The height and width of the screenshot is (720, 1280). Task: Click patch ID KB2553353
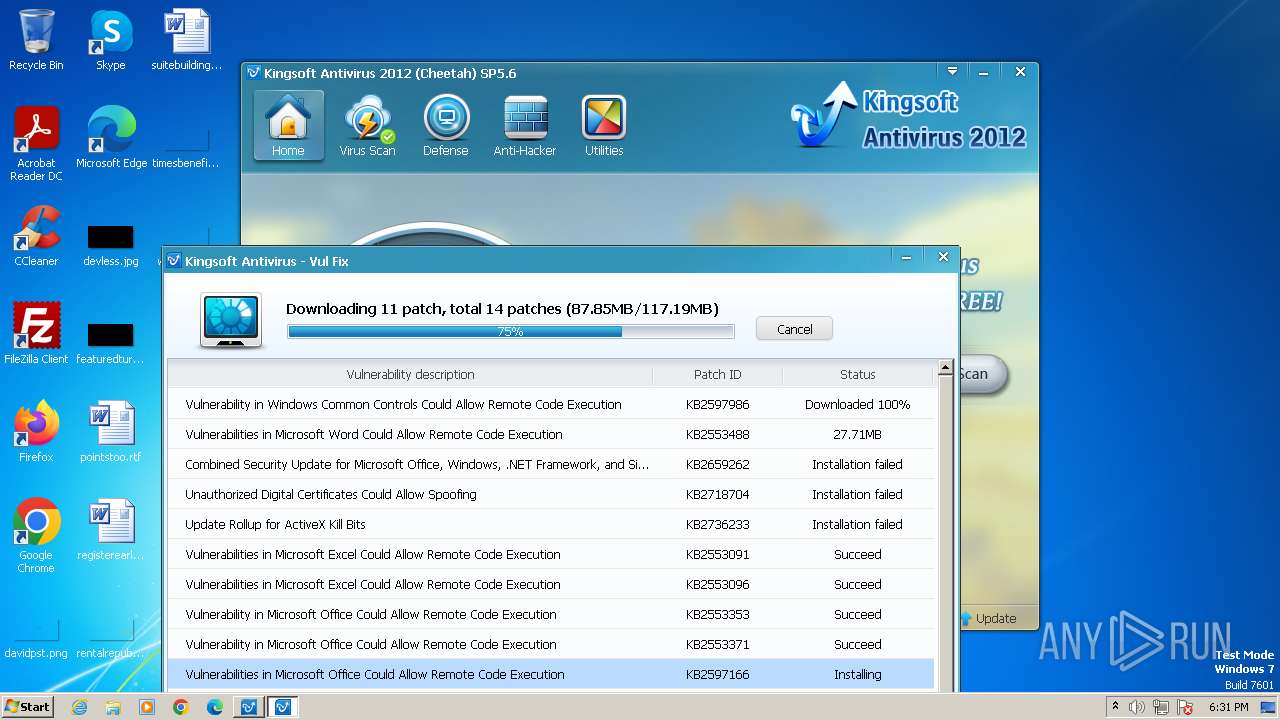(718, 614)
